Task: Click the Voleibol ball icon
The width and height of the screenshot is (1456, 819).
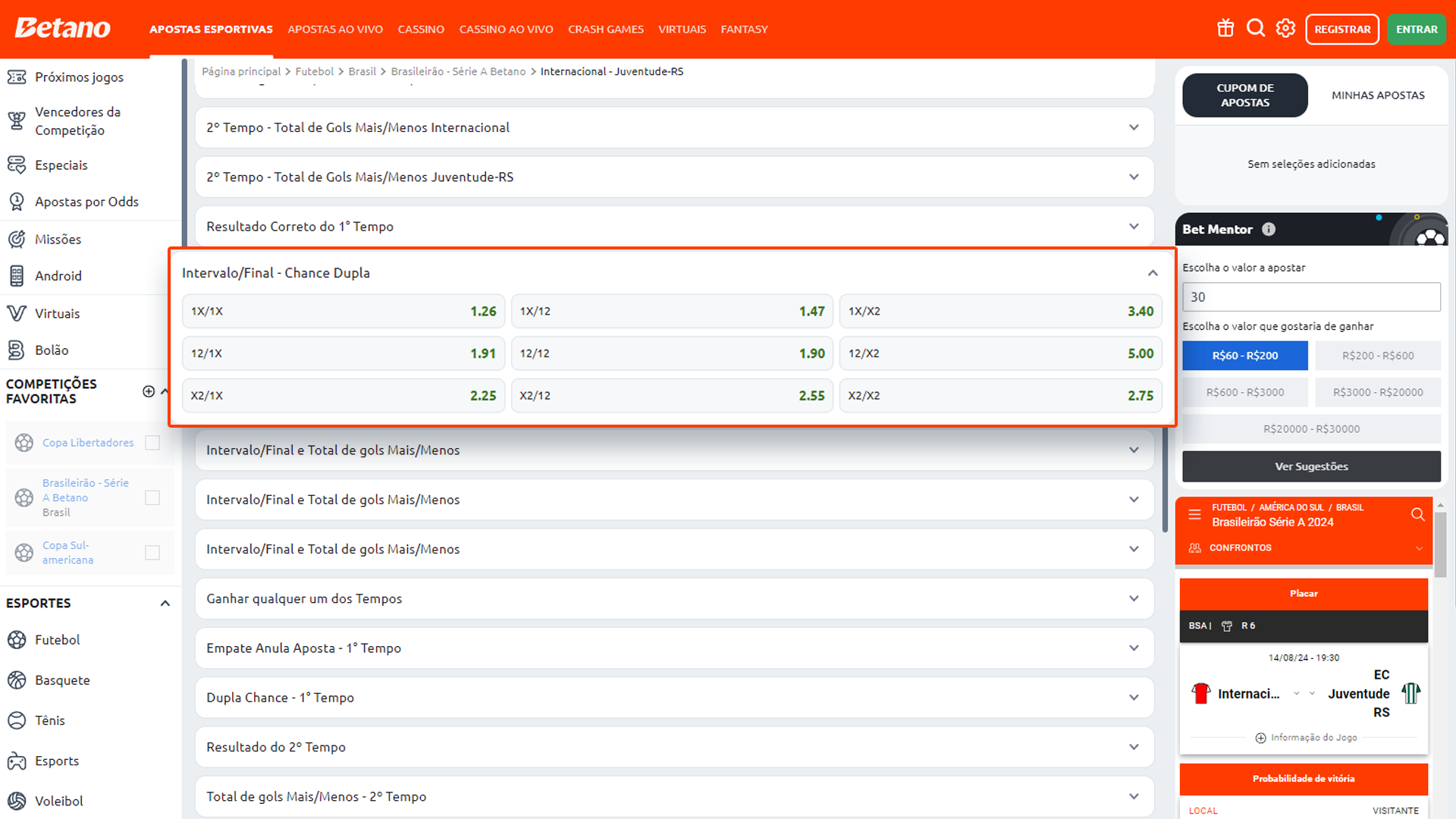Action: pyautogui.click(x=17, y=801)
